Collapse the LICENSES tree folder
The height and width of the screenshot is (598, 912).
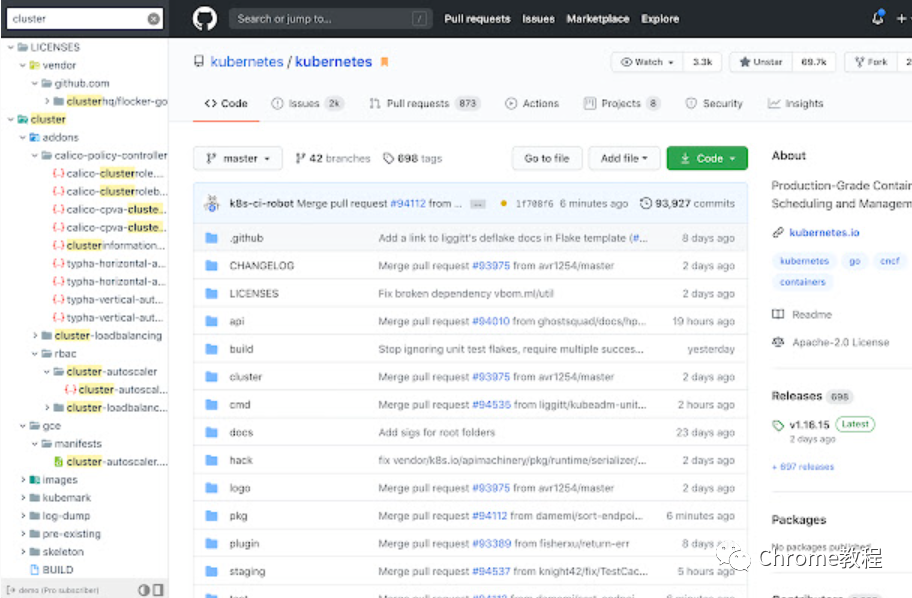(10, 47)
